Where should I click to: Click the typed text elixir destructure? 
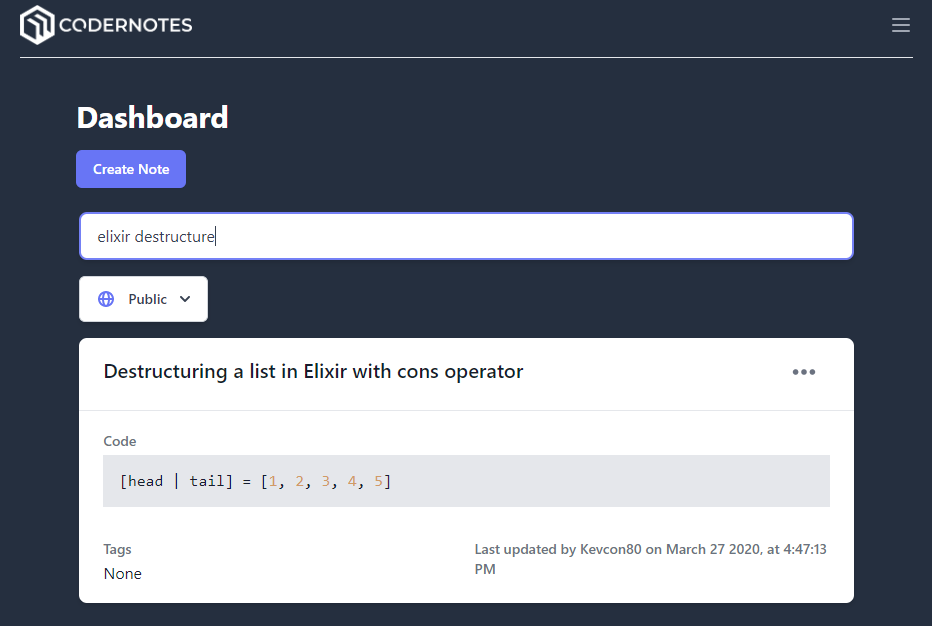[156, 237]
